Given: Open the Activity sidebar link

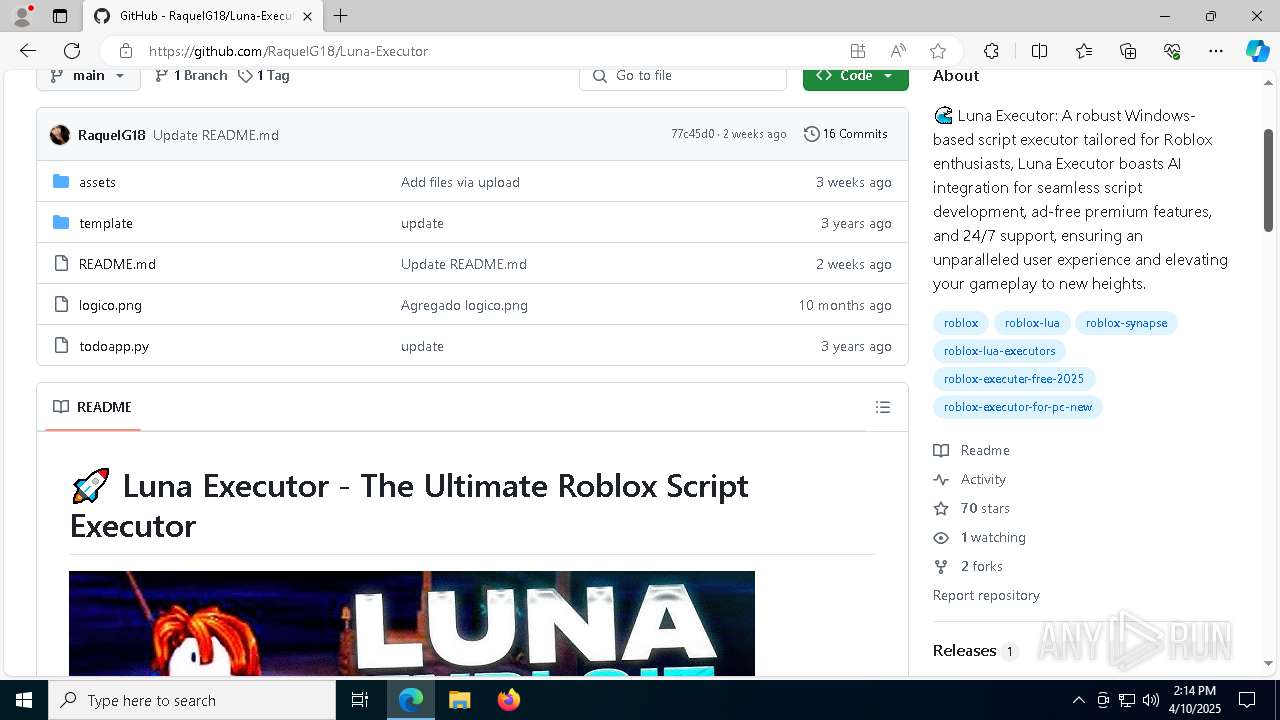Looking at the screenshot, I should pos(970,479).
